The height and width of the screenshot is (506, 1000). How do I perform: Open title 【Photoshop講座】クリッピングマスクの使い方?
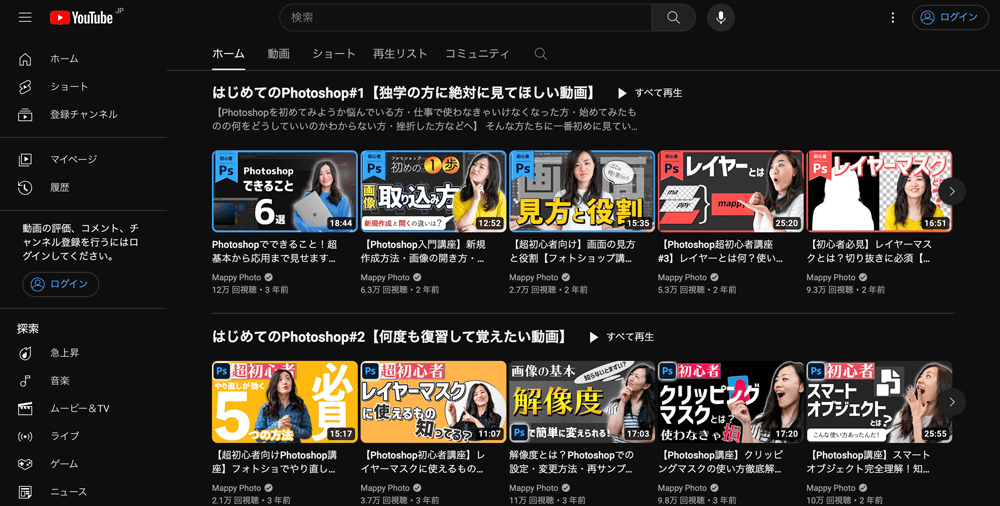tap(721, 462)
